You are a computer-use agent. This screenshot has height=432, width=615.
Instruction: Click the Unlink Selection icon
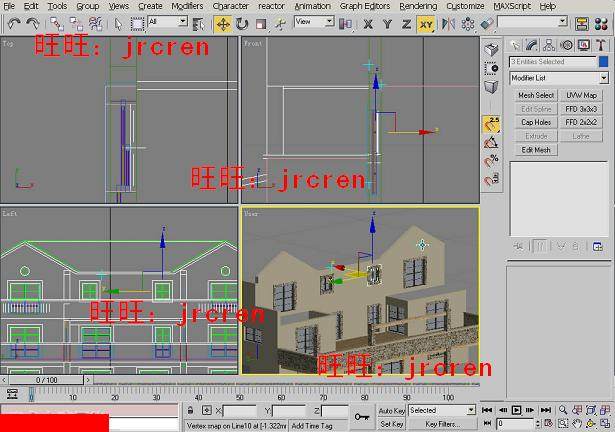(x=76, y=24)
